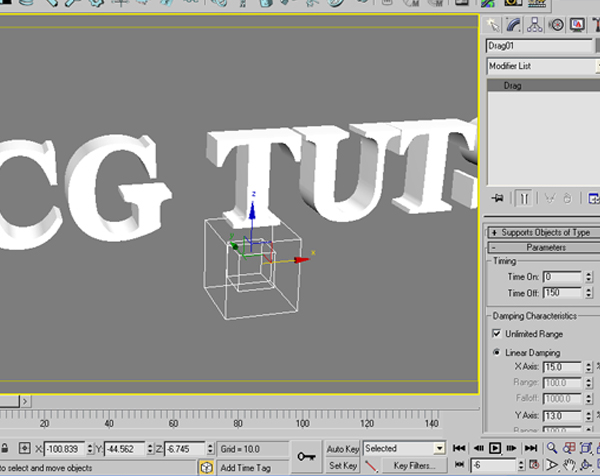Select the Linear Damping radio button
This screenshot has height=476, width=600.
(497, 353)
